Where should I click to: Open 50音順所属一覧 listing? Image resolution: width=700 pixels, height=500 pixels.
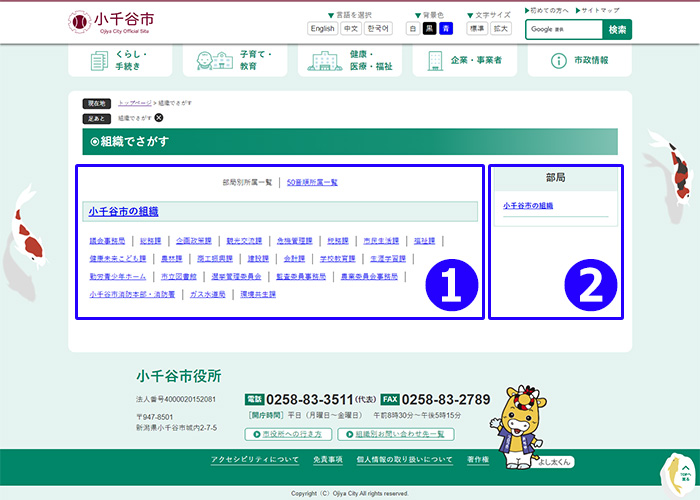(x=312, y=182)
